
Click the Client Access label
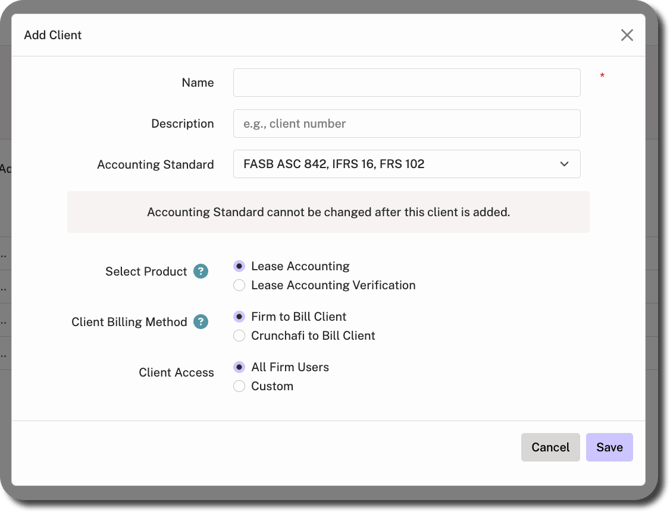[176, 372]
